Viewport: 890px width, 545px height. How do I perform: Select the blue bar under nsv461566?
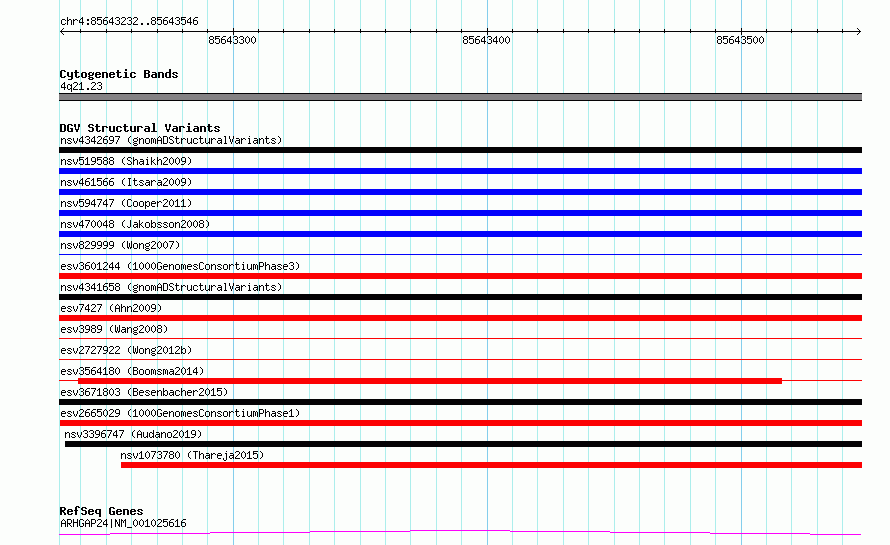coord(460,192)
